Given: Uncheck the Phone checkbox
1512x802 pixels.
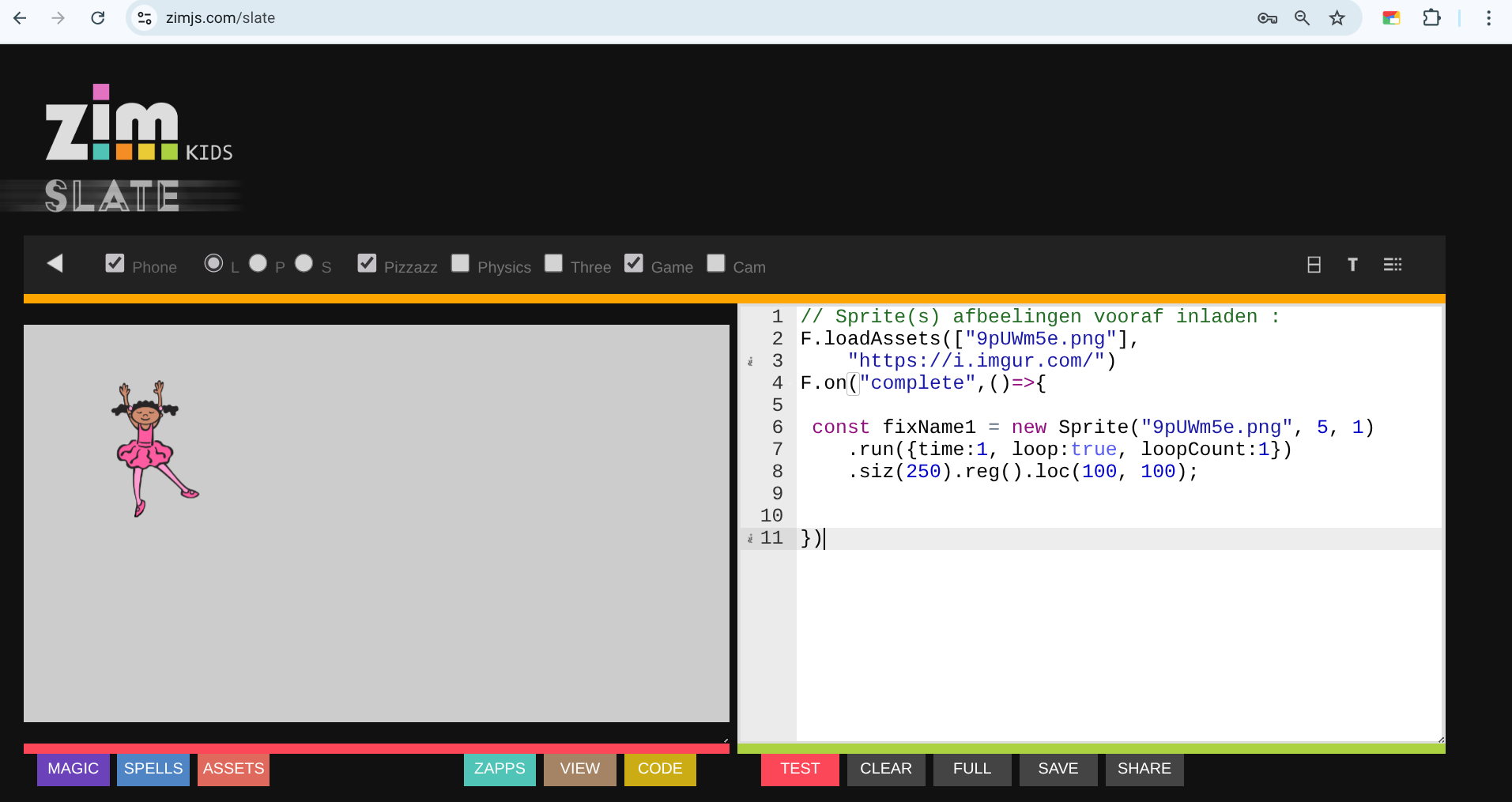Looking at the screenshot, I should [x=115, y=263].
